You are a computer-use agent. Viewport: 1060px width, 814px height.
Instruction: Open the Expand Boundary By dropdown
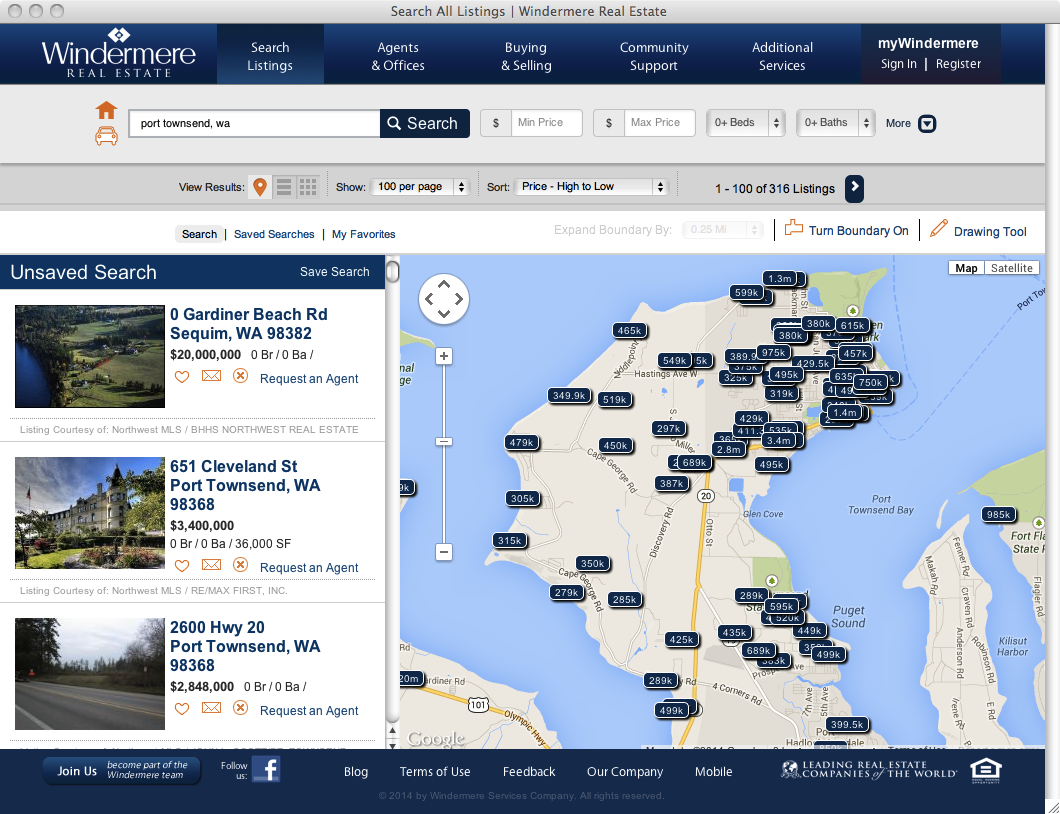723,230
